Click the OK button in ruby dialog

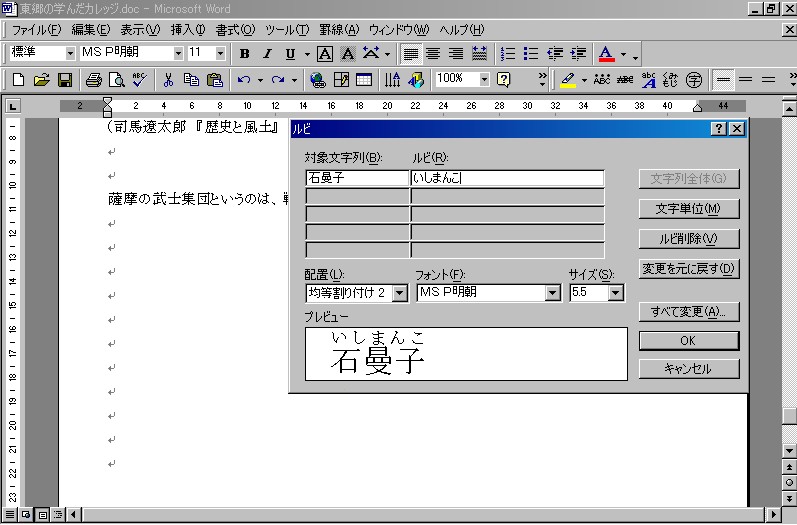[x=688, y=341]
